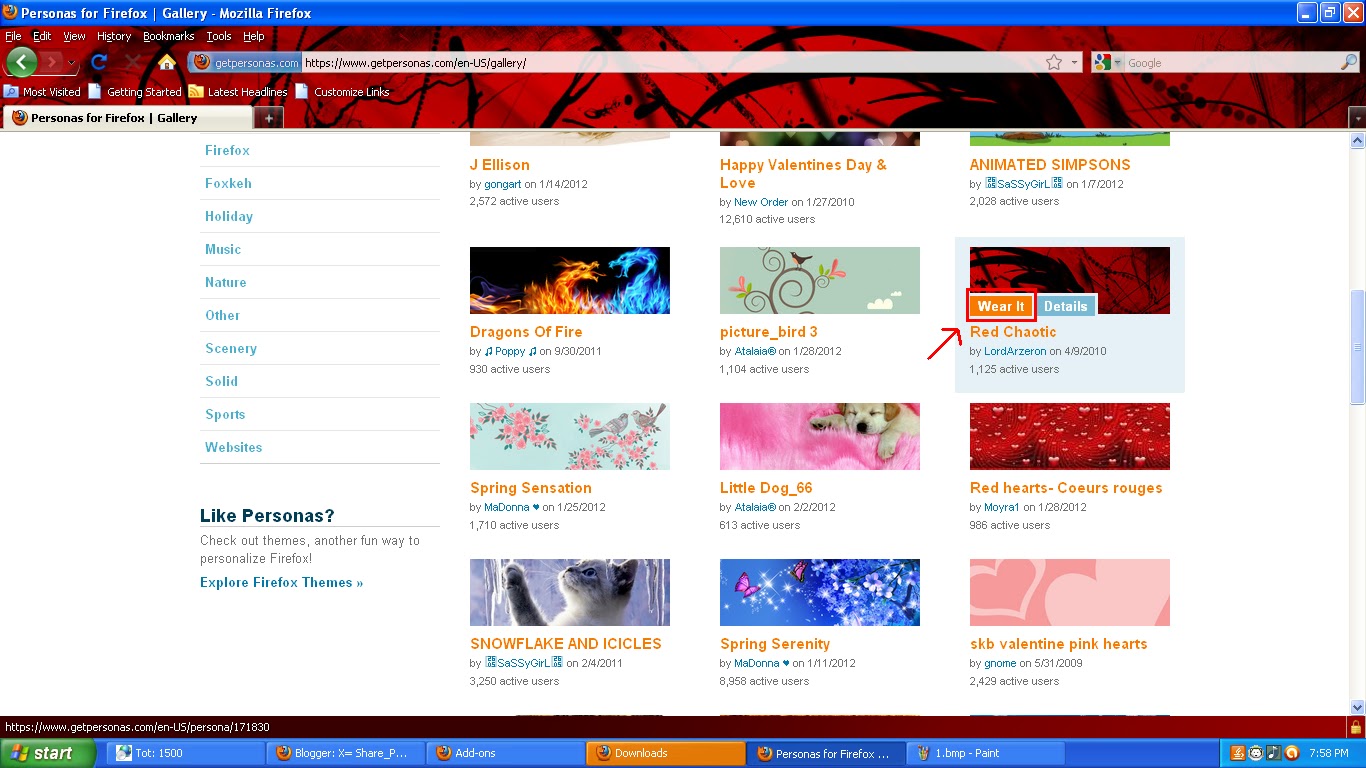Click the status bar padlock icon
1366x768 pixels.
[1355, 727]
